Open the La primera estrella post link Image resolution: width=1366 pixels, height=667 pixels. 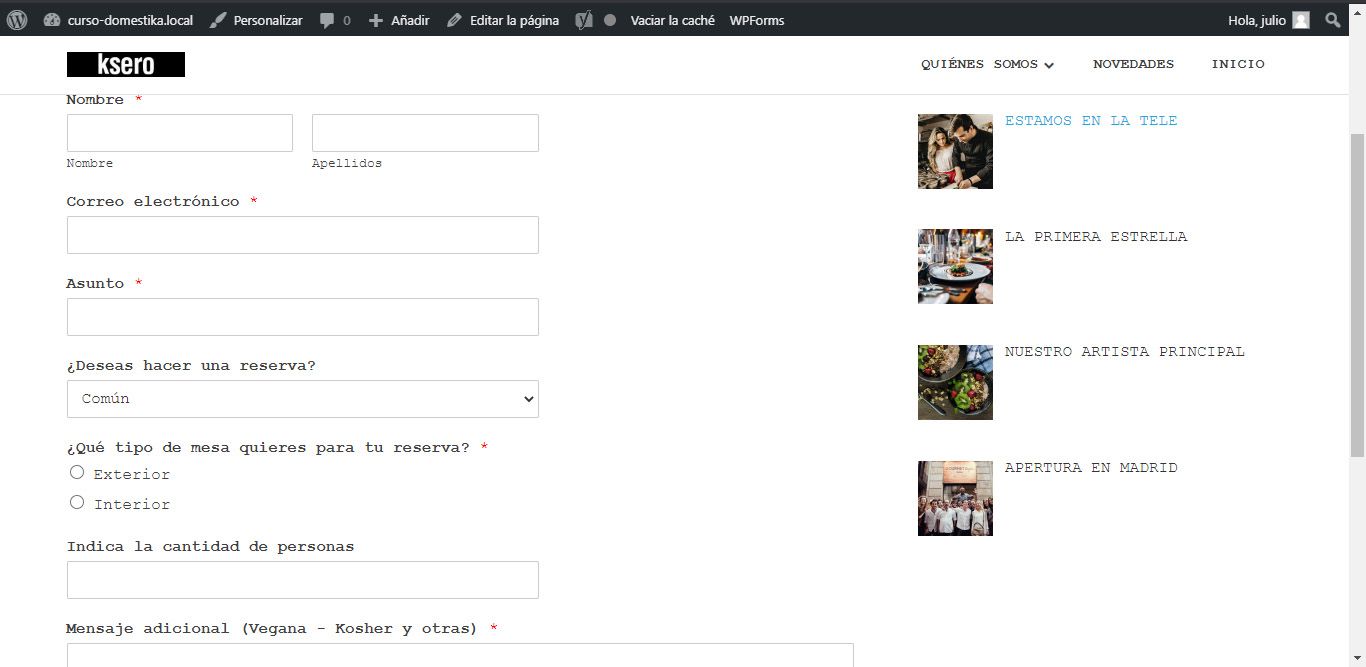1096,237
